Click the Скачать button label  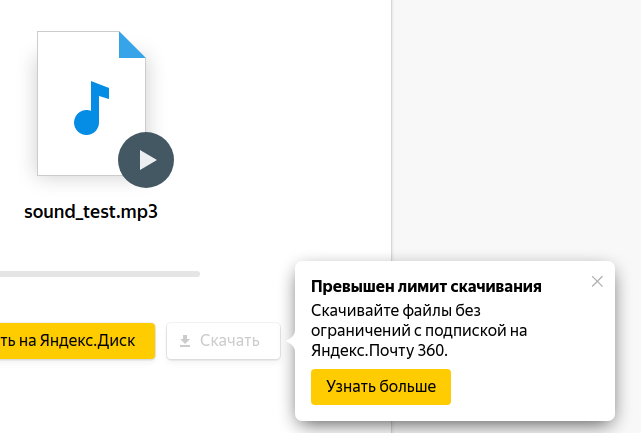tap(229, 341)
